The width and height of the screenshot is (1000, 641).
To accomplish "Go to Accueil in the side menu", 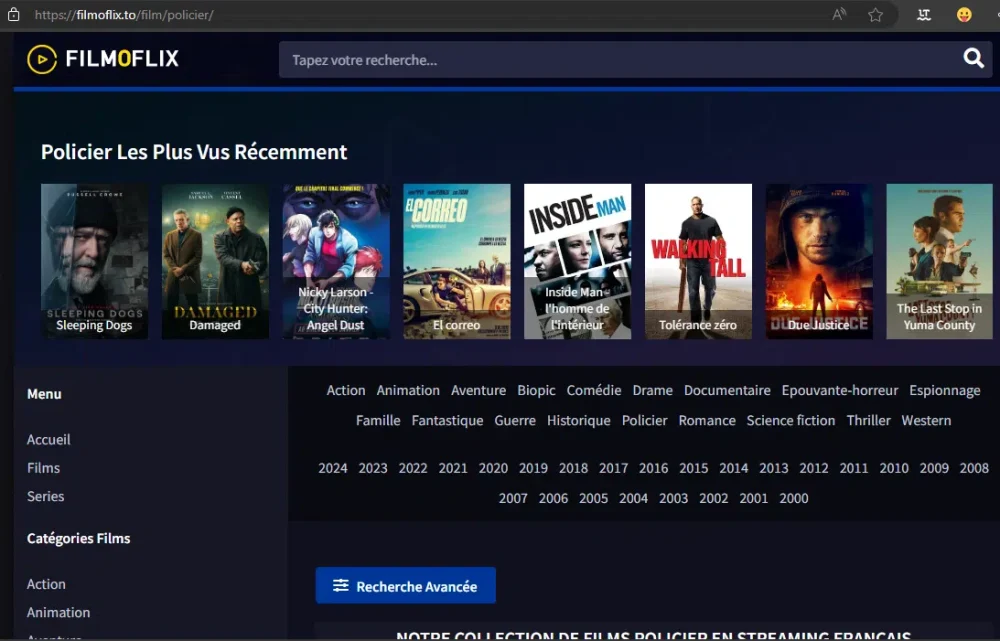I will [x=48, y=439].
